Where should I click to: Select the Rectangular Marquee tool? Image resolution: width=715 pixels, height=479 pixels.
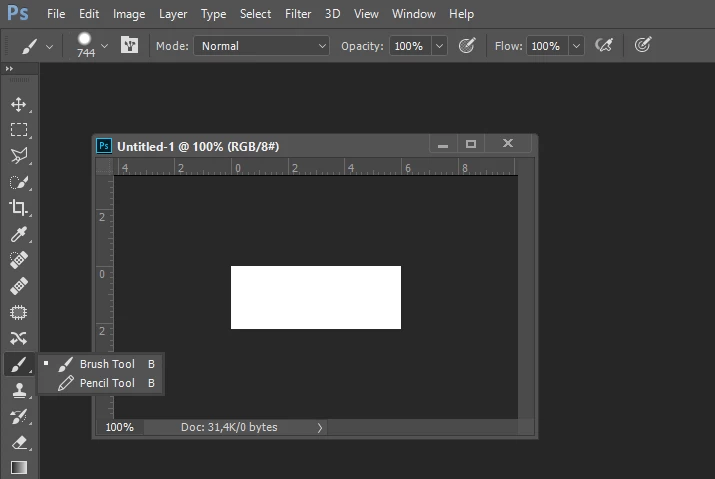click(x=19, y=130)
